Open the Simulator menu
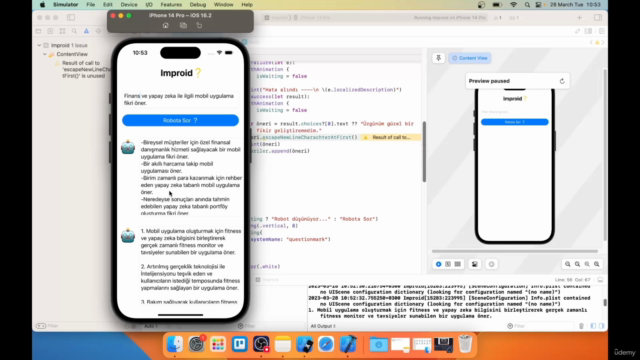The width and height of the screenshot is (640, 360). pyautogui.click(x=65, y=5)
